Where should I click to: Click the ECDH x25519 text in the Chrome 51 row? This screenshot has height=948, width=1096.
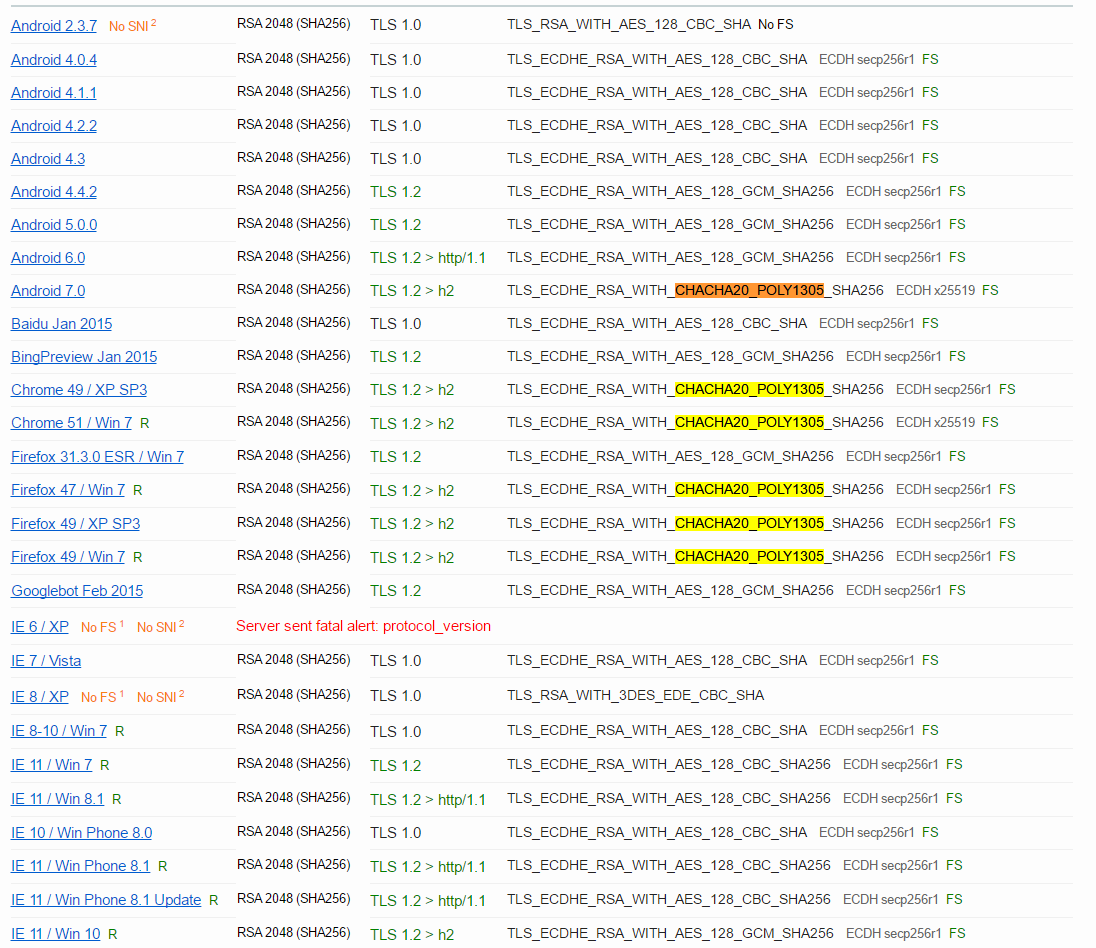point(935,422)
